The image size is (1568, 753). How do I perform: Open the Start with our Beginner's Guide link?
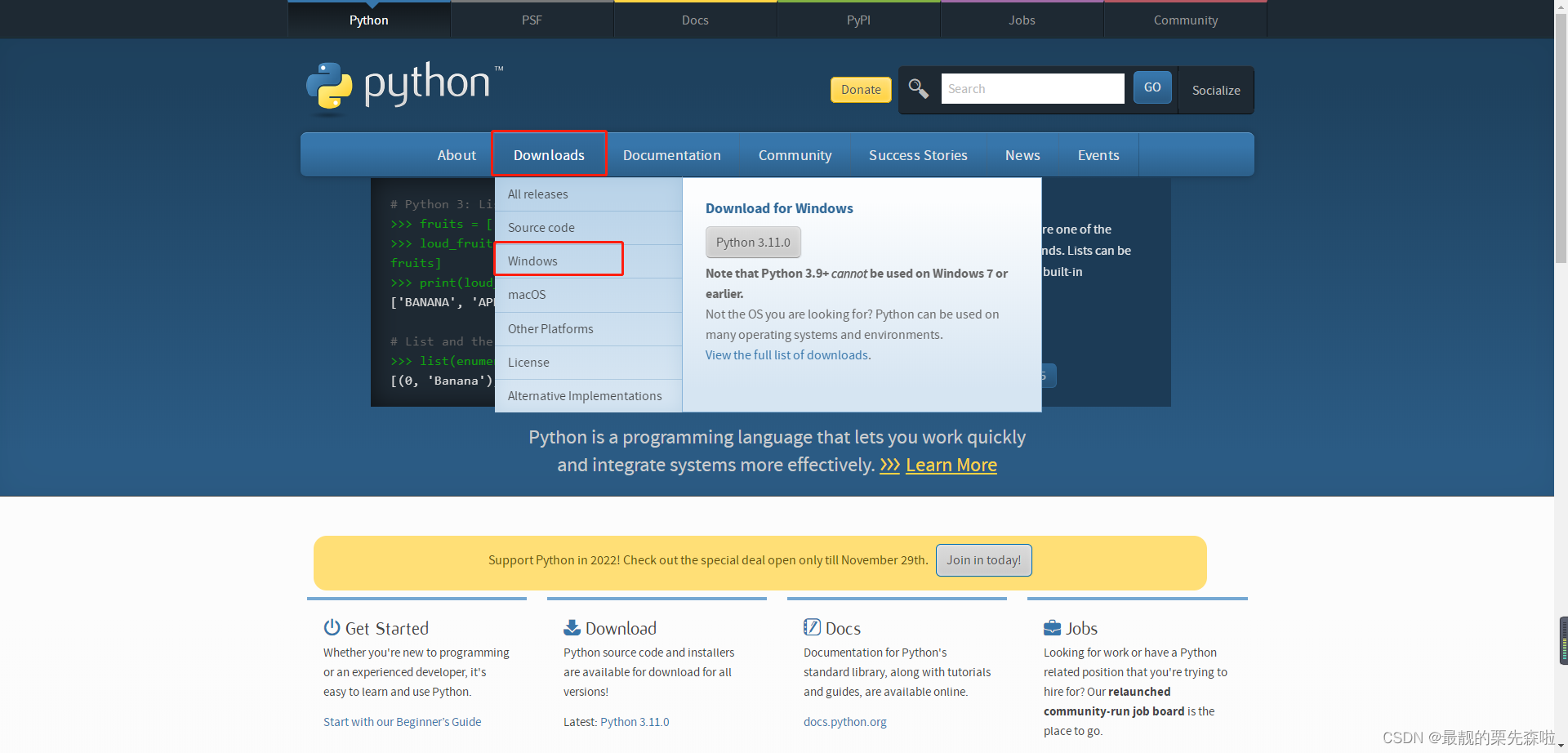tap(403, 722)
